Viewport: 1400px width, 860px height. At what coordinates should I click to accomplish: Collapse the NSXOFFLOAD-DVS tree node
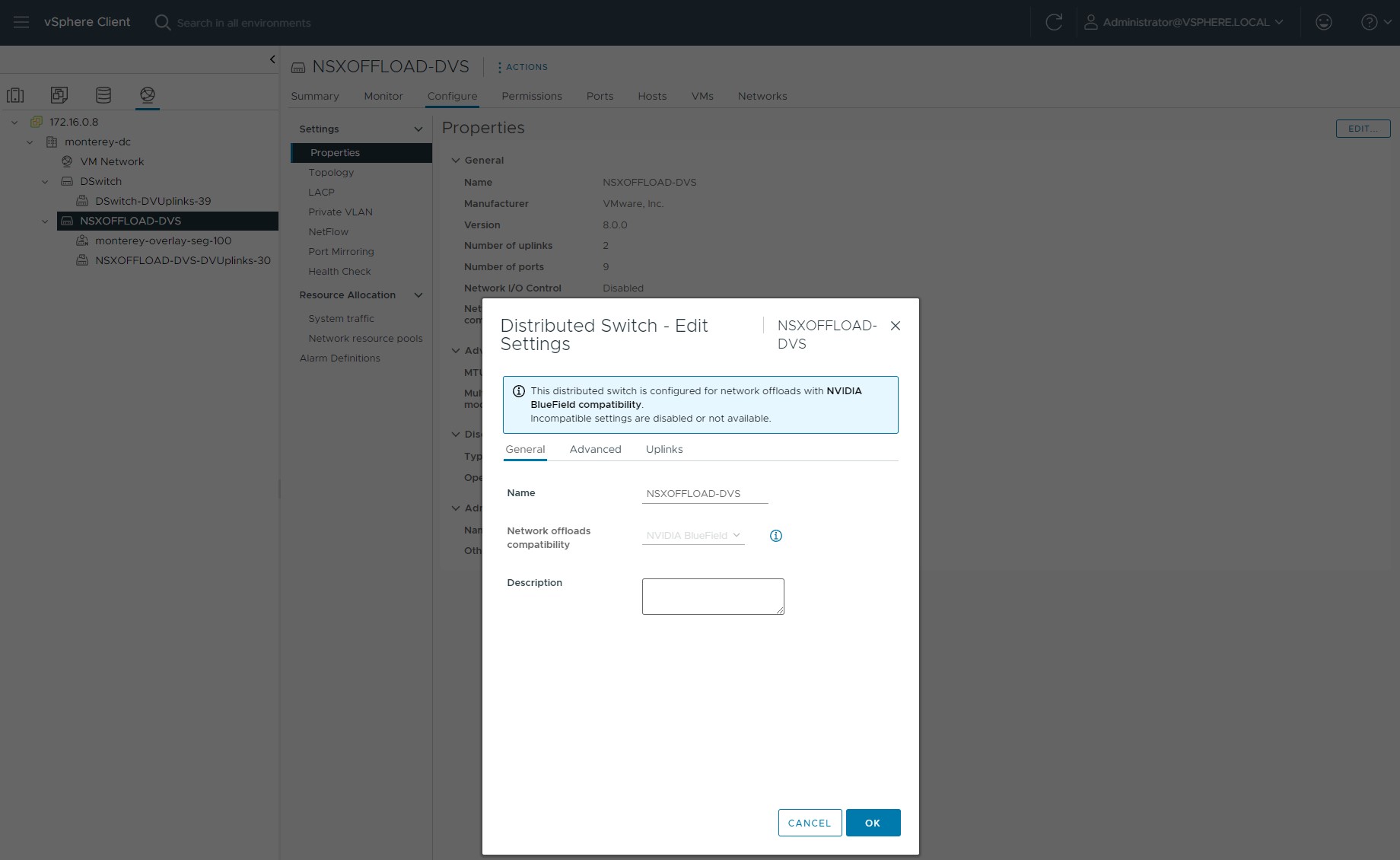click(45, 221)
